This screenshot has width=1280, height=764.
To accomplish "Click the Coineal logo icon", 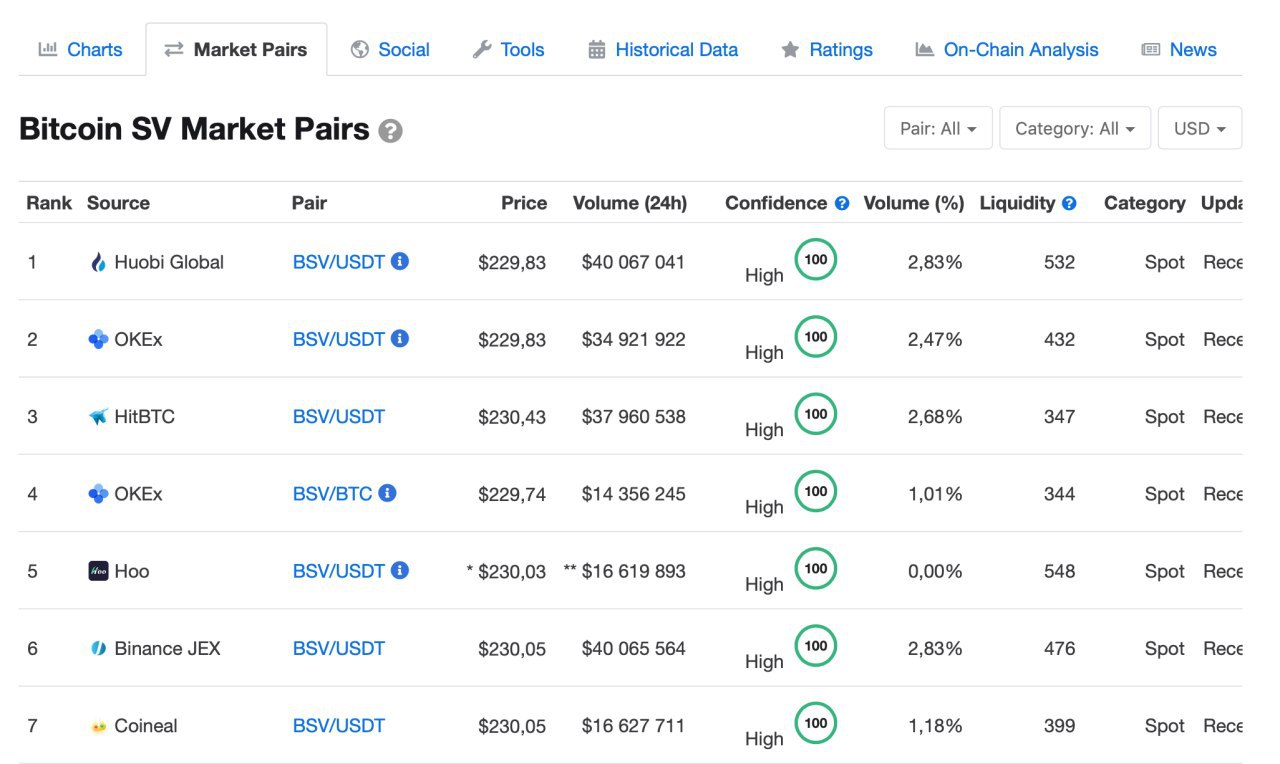I will (x=98, y=727).
